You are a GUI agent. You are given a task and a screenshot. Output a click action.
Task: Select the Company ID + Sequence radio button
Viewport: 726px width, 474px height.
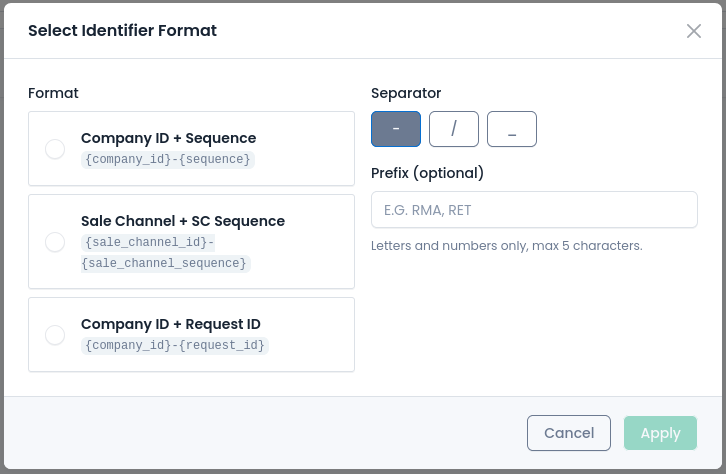[x=55, y=149]
